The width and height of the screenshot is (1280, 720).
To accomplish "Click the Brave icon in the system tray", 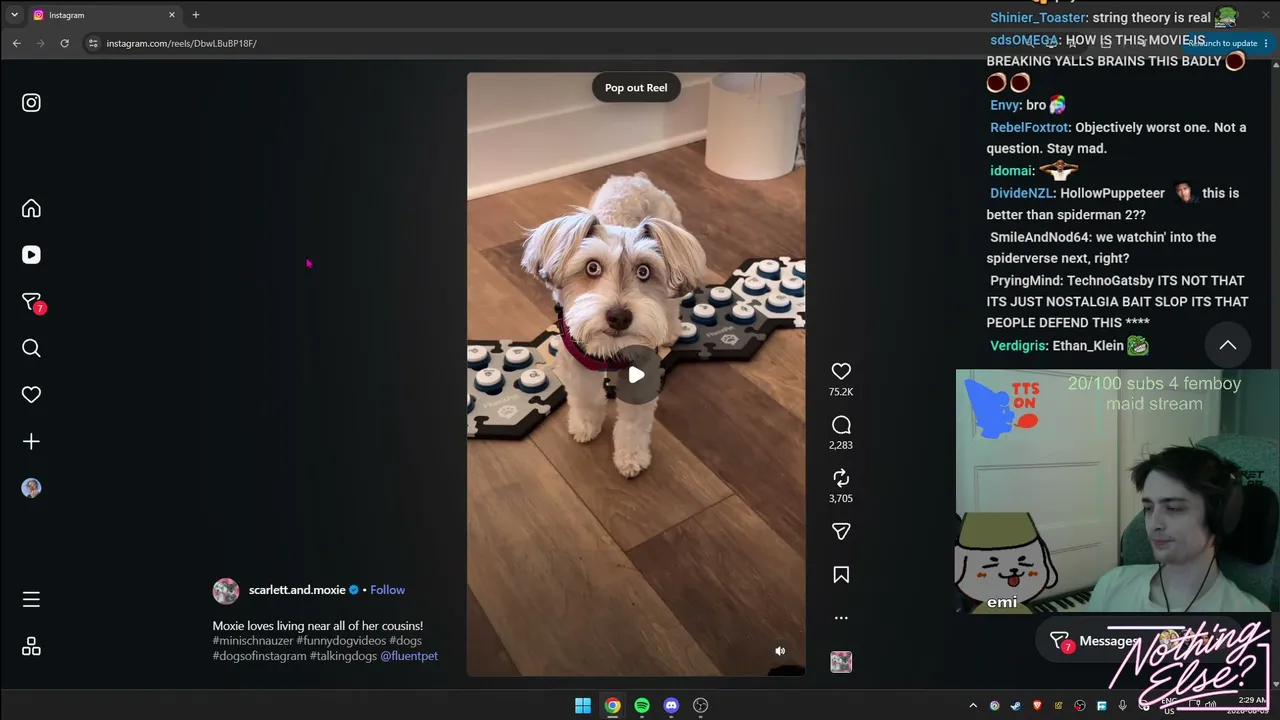I will pos(1037,706).
